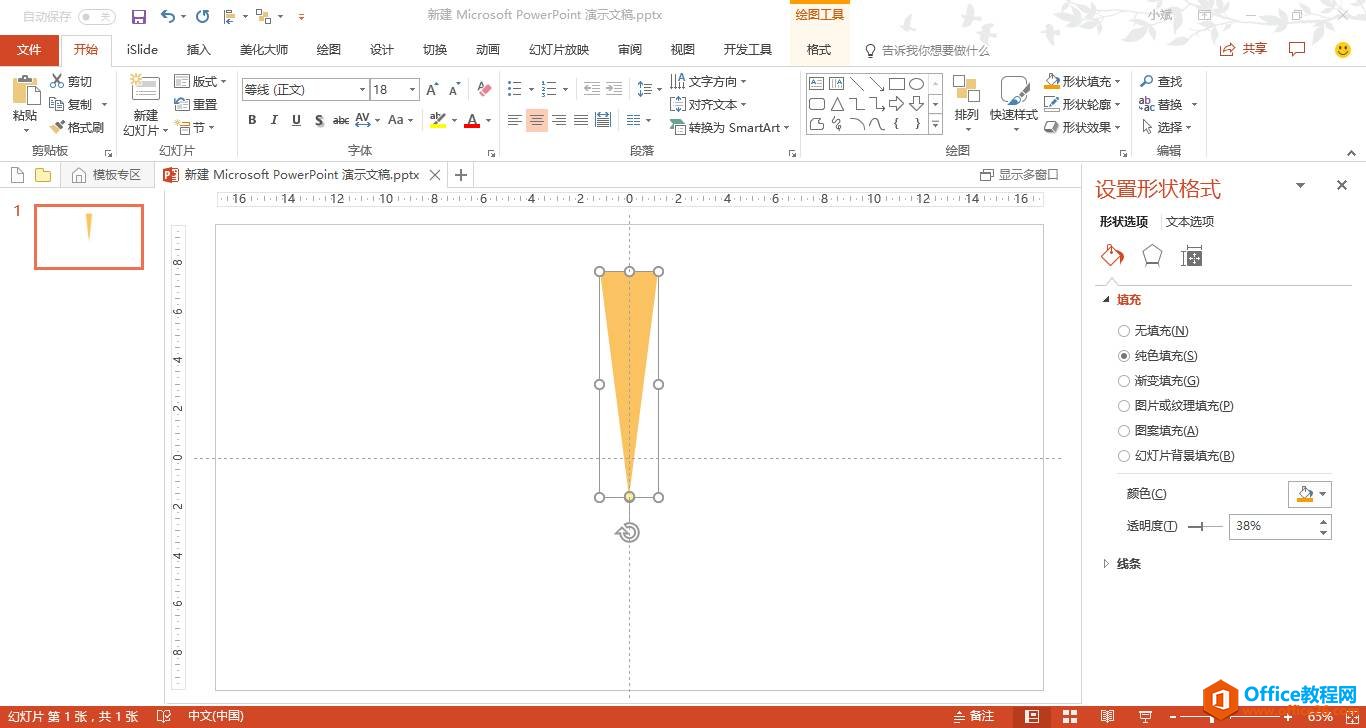
Task: Open the fill Color (颜色) picker button
Action: 1310,494
